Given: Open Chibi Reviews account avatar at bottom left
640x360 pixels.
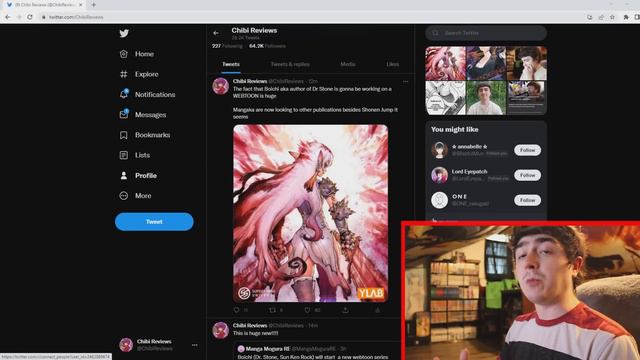Looking at the screenshot, I should [126, 345].
